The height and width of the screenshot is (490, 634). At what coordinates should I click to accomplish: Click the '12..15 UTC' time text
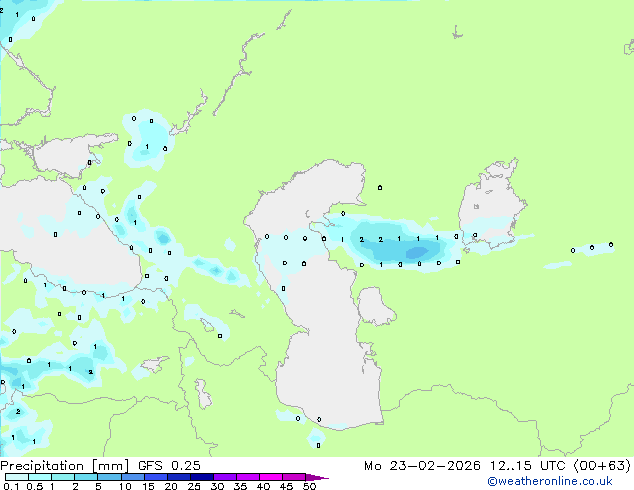point(528,466)
